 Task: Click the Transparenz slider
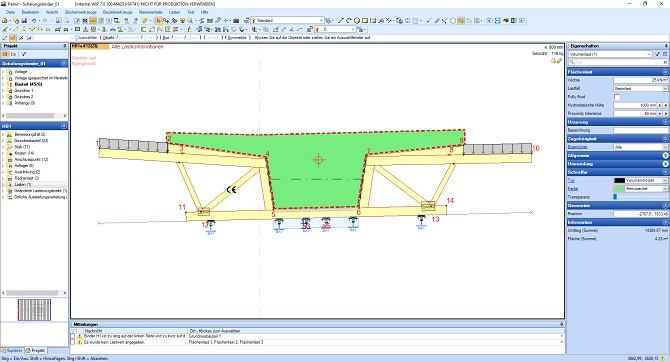(x=640, y=197)
